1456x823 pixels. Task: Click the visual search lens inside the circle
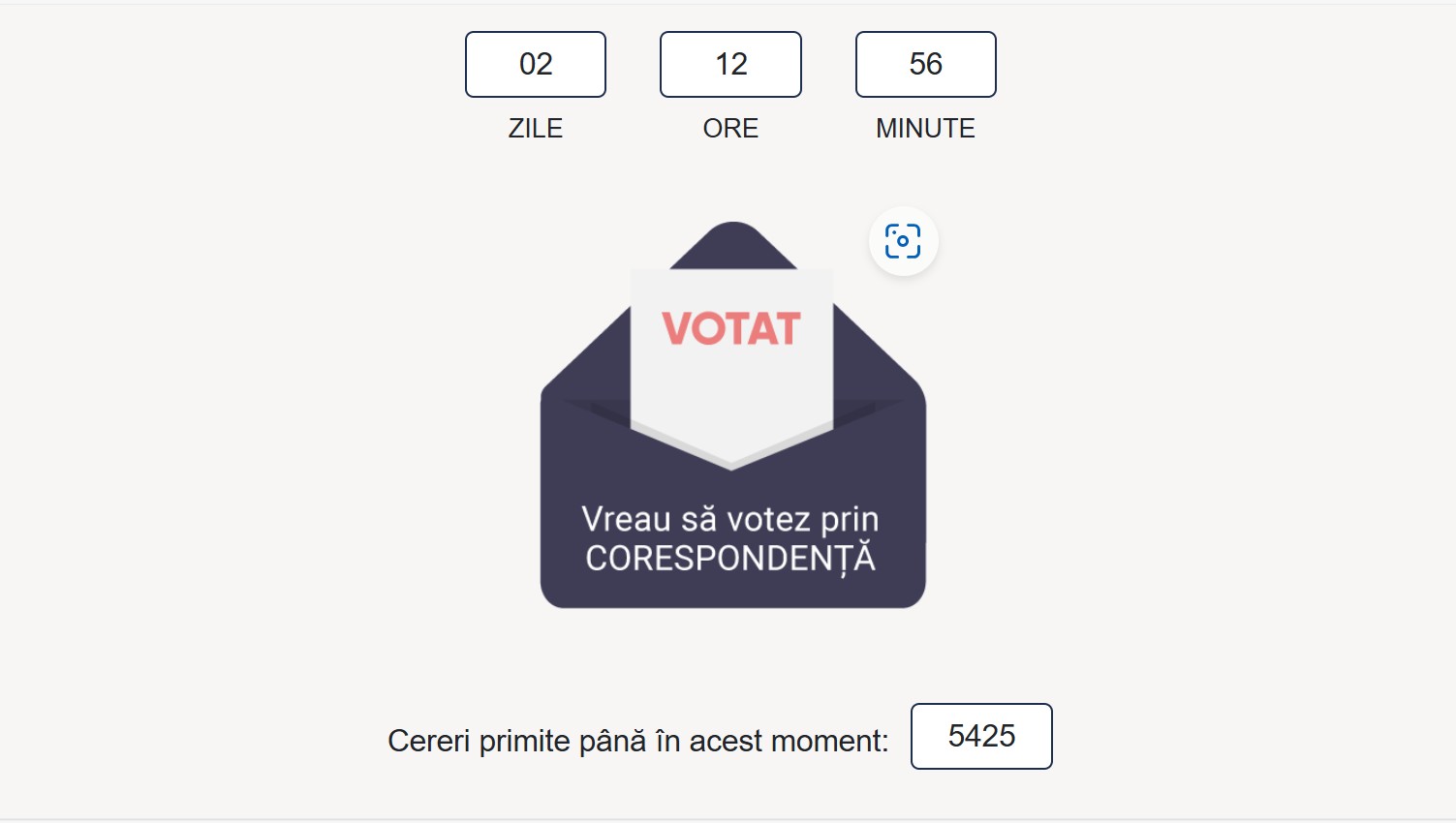coord(902,241)
